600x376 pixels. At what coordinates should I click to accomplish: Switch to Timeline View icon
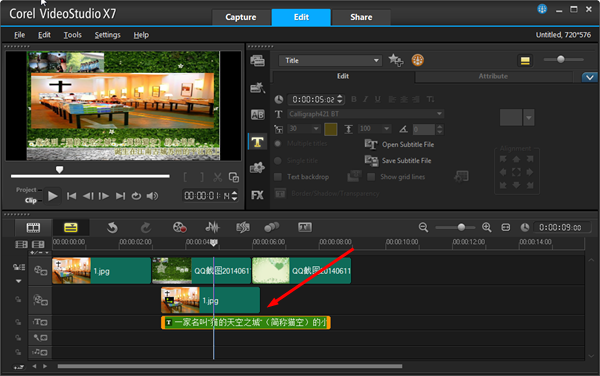[71, 228]
